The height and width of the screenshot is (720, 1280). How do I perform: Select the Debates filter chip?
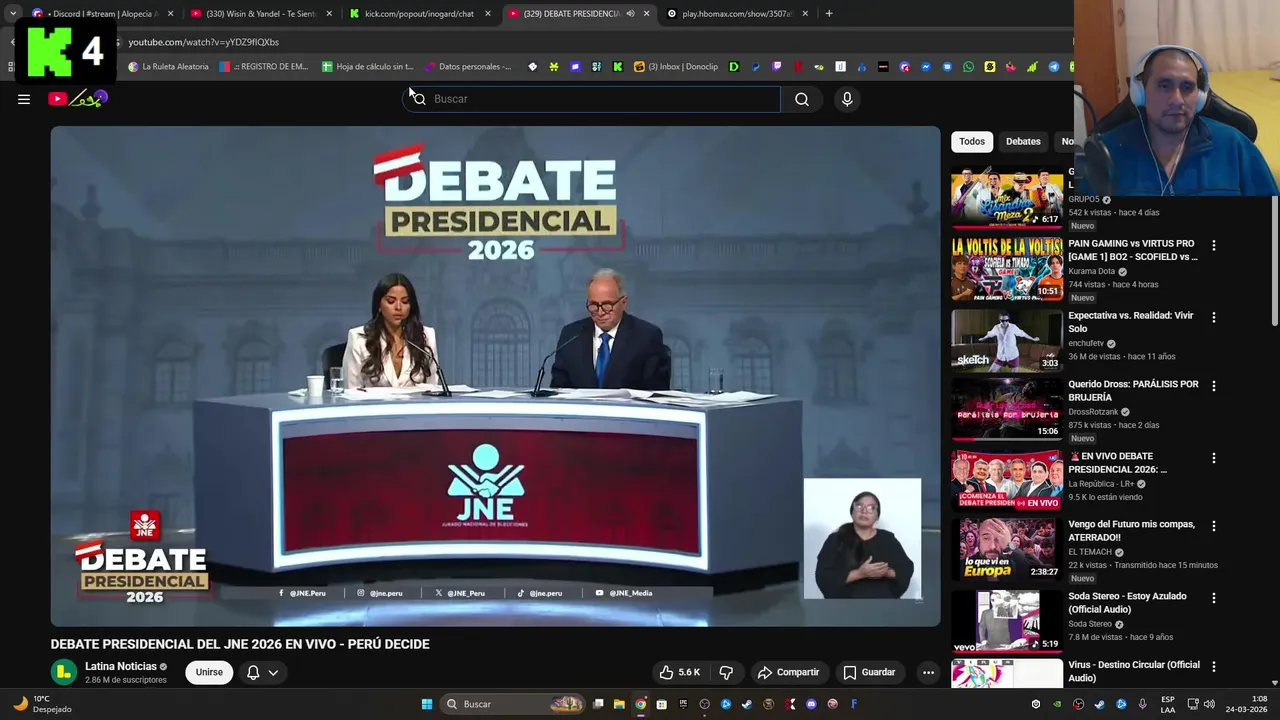coord(1023,141)
